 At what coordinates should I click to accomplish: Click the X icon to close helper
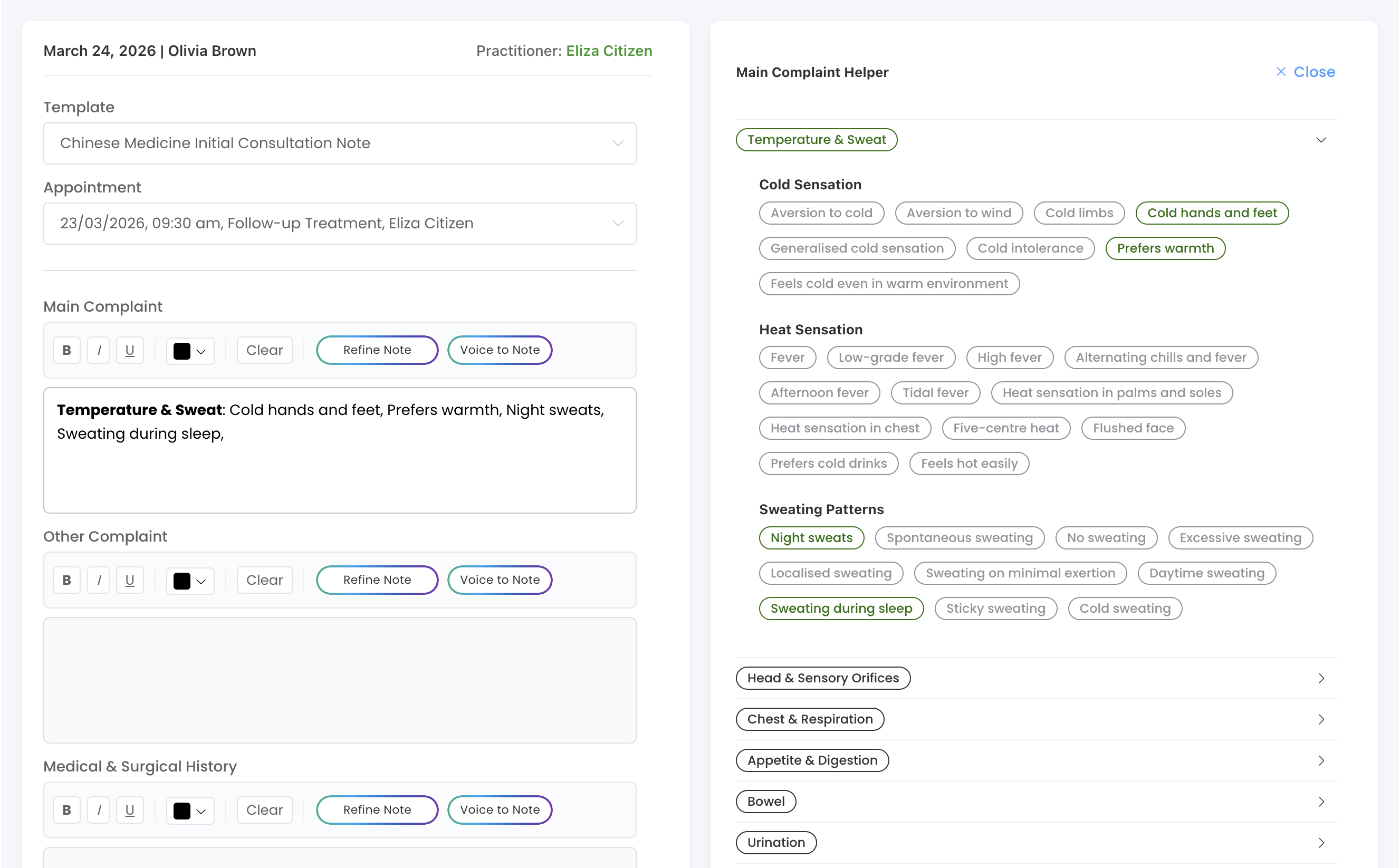tap(1281, 72)
